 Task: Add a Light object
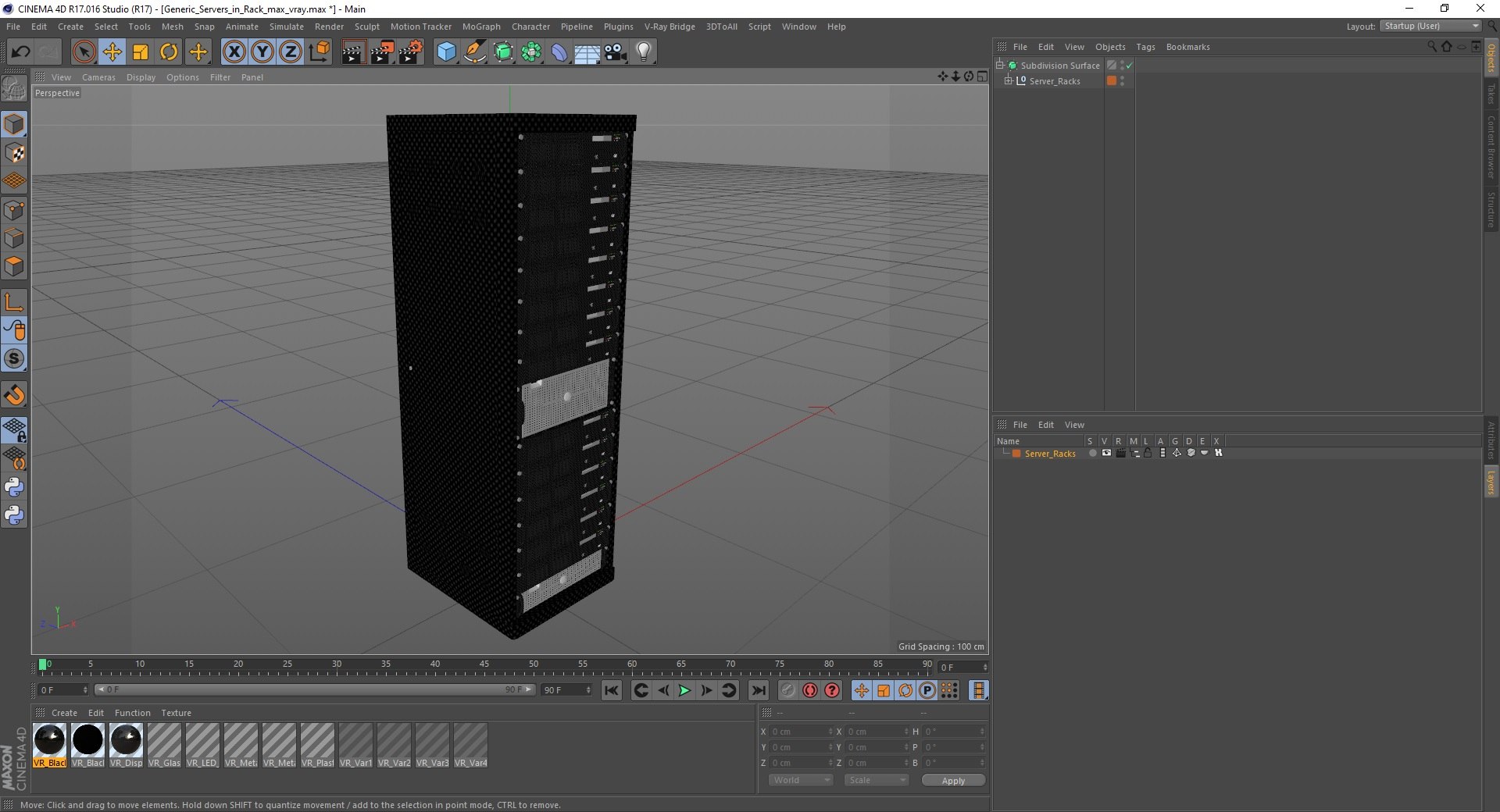tap(644, 52)
